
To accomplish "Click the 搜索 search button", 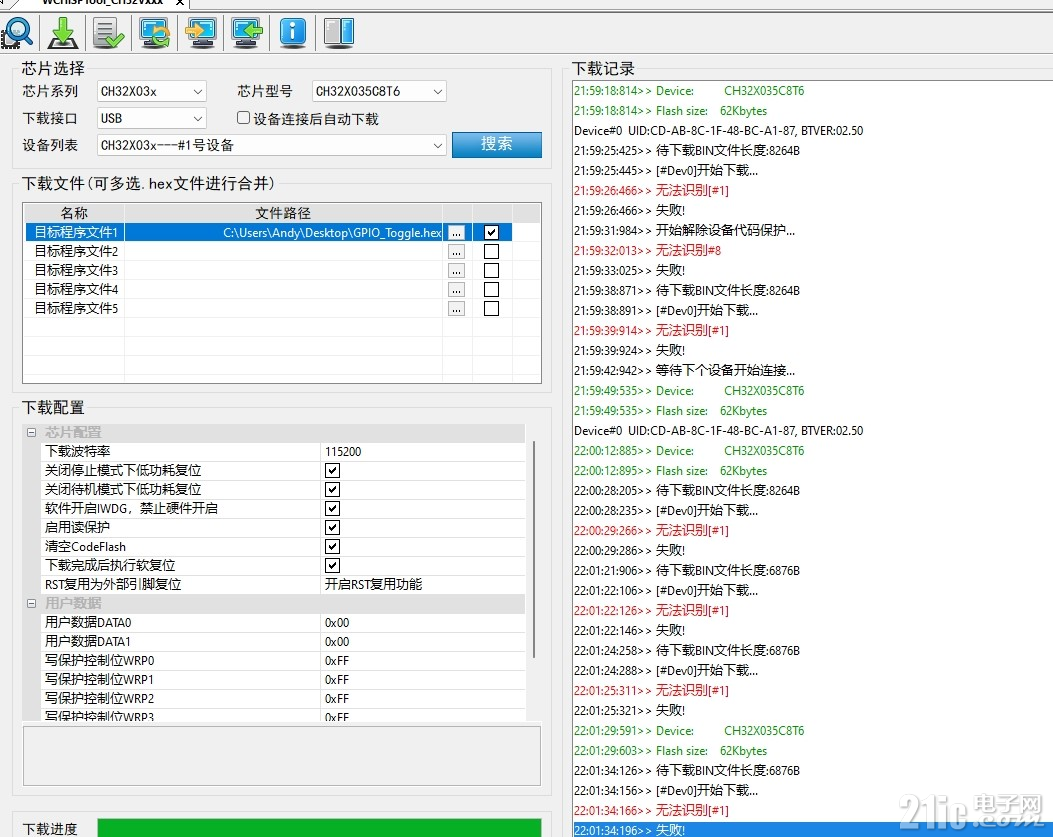I will [496, 144].
